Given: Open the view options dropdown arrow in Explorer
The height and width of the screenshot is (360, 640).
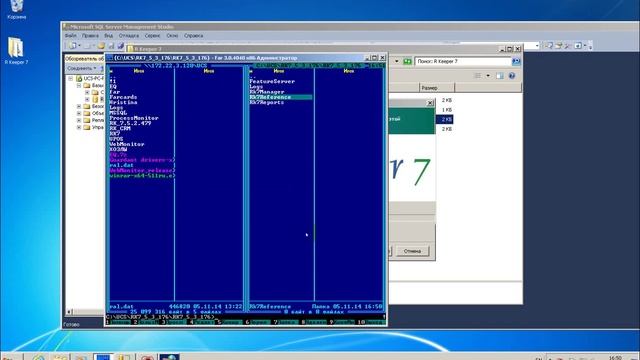Looking at the screenshot, I should (x=488, y=76).
